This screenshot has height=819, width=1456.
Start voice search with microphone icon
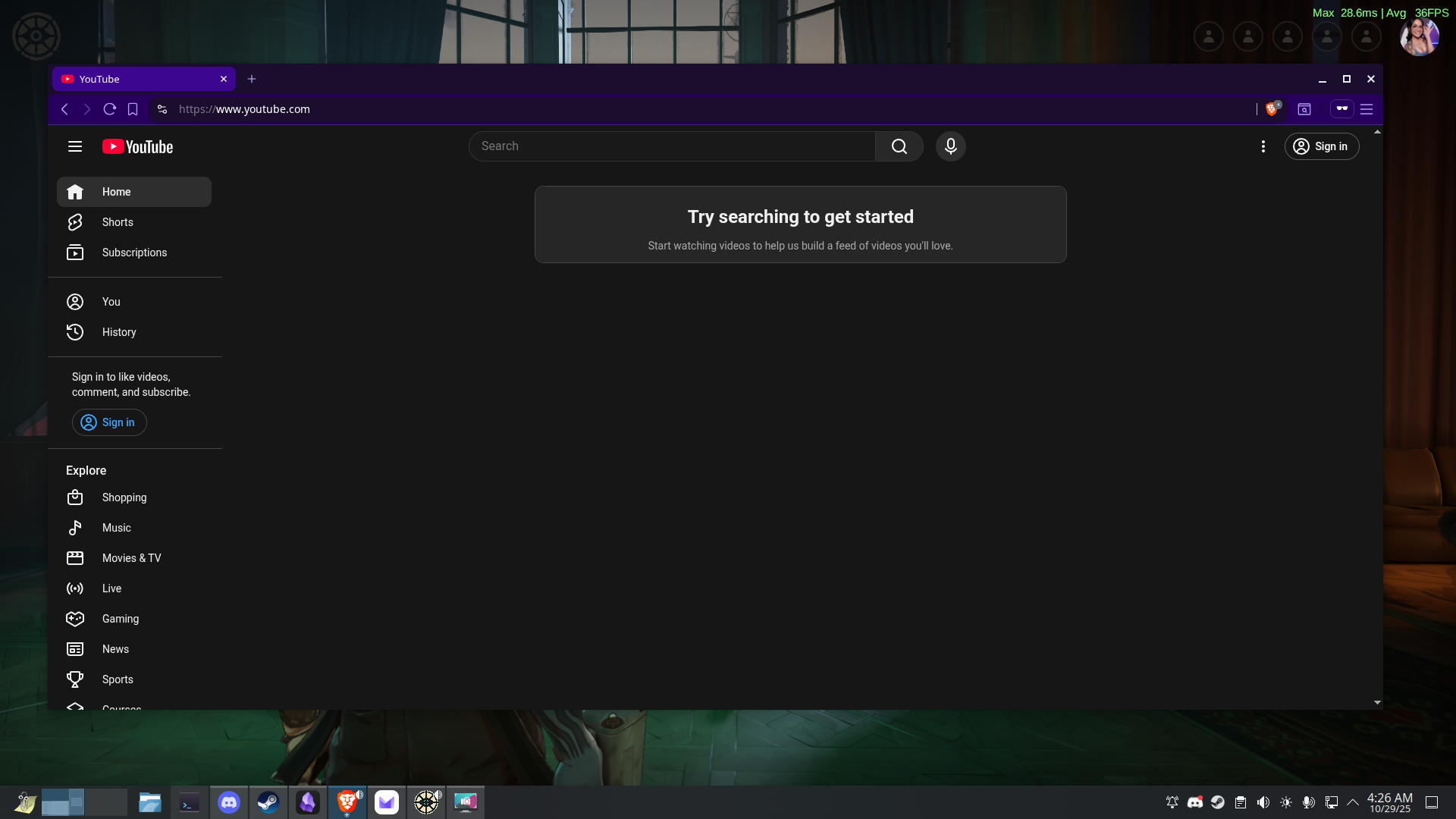pyautogui.click(x=950, y=146)
